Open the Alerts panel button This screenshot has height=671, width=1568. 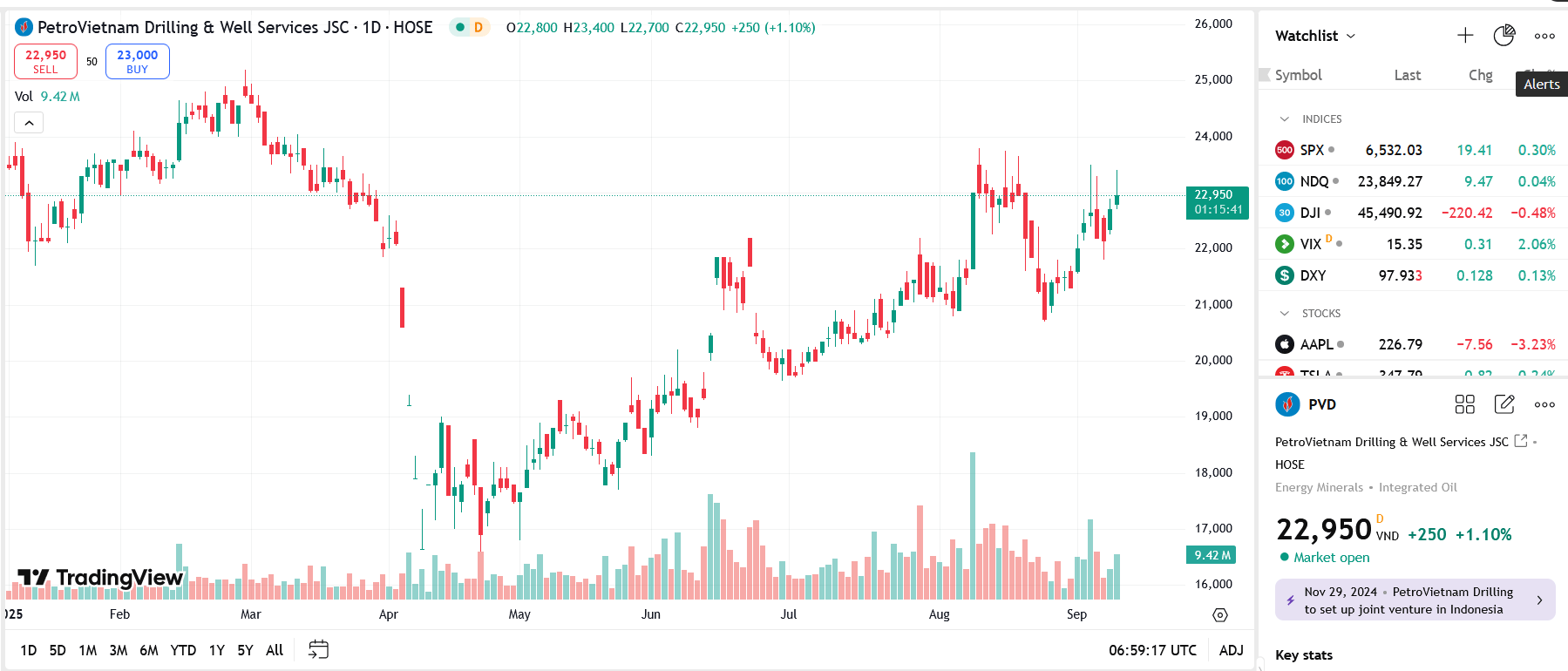point(1541,84)
